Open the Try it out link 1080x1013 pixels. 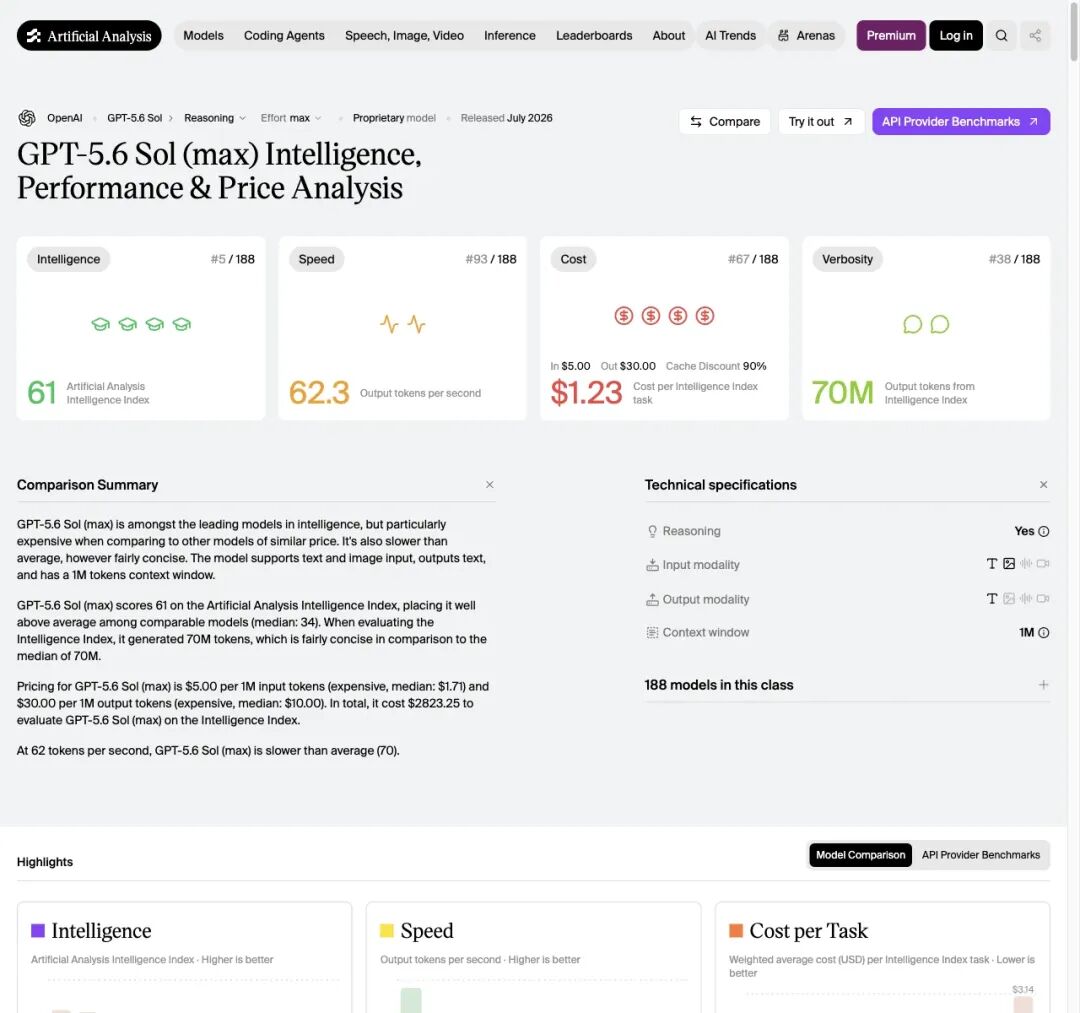(x=820, y=122)
